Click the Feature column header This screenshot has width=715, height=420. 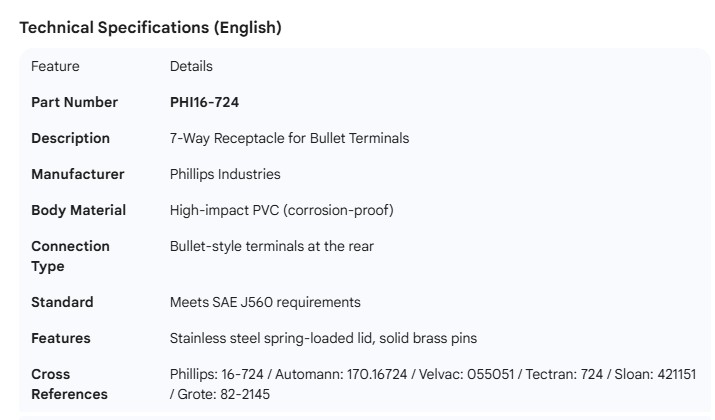coord(55,66)
